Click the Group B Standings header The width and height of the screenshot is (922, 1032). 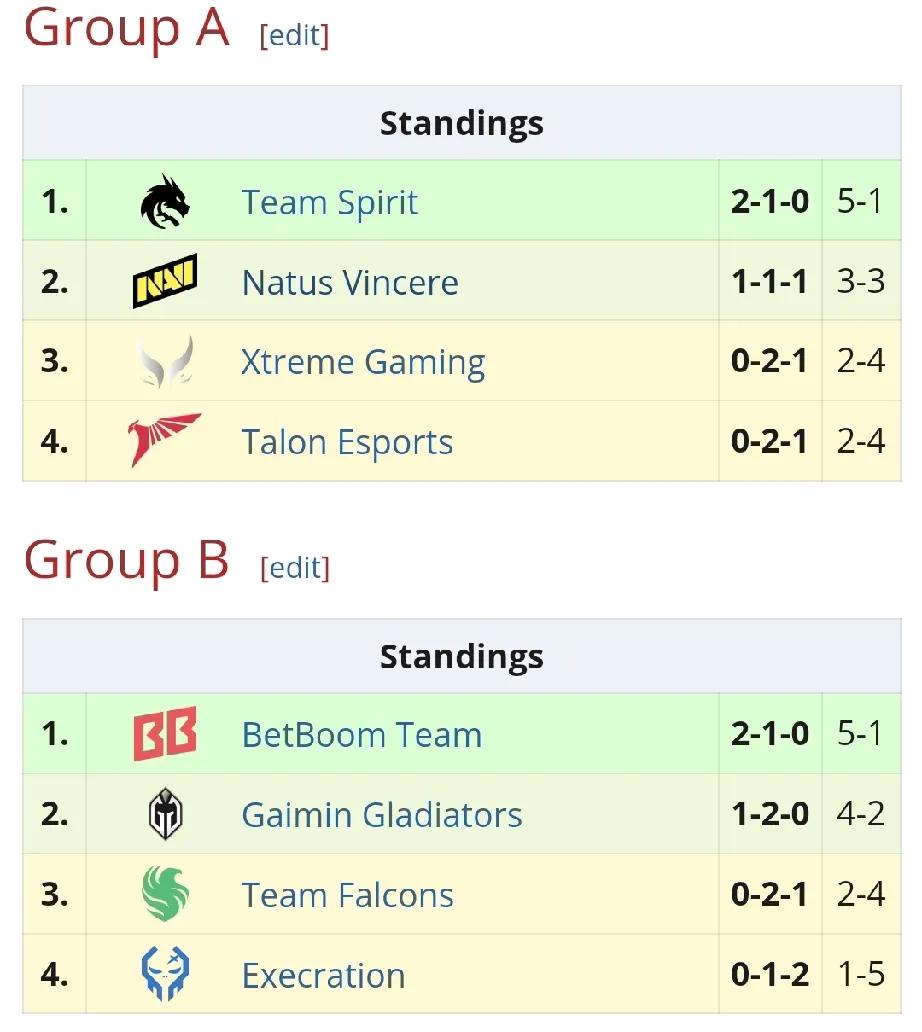click(x=462, y=656)
